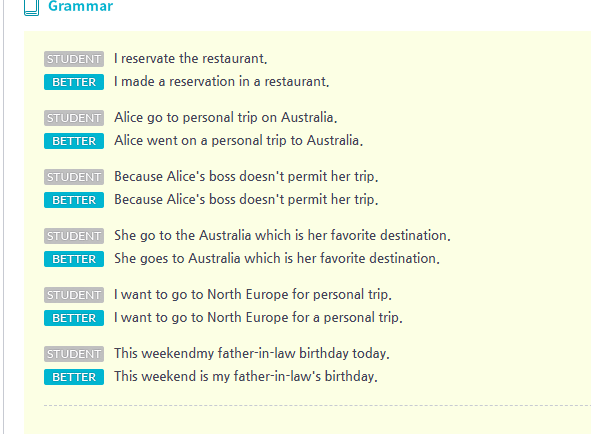Click the first 'Because Alice's boss' STUDENT badge

(x=74, y=177)
